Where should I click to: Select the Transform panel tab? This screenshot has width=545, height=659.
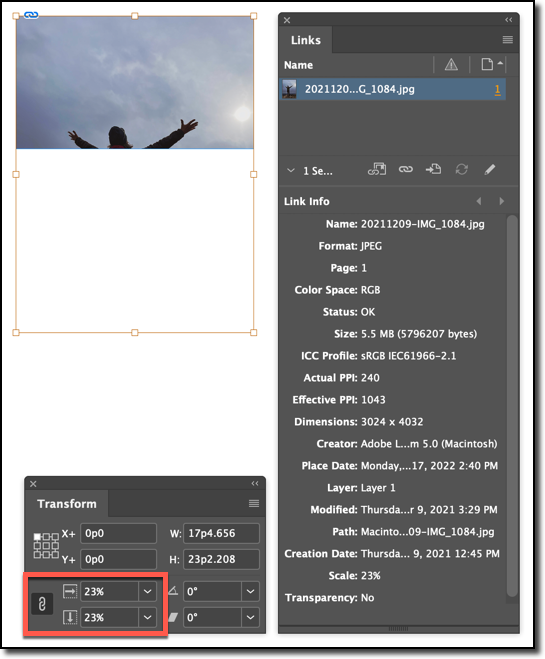(67, 503)
